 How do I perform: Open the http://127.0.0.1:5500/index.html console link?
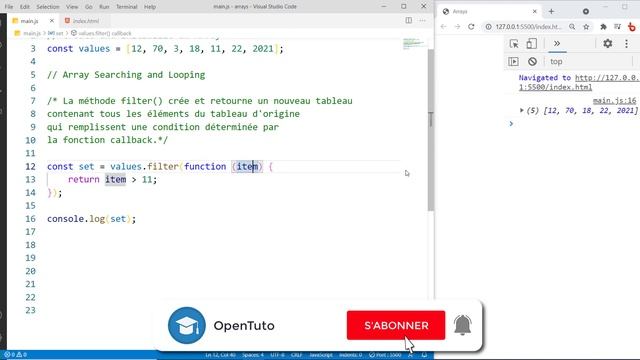pos(580,82)
